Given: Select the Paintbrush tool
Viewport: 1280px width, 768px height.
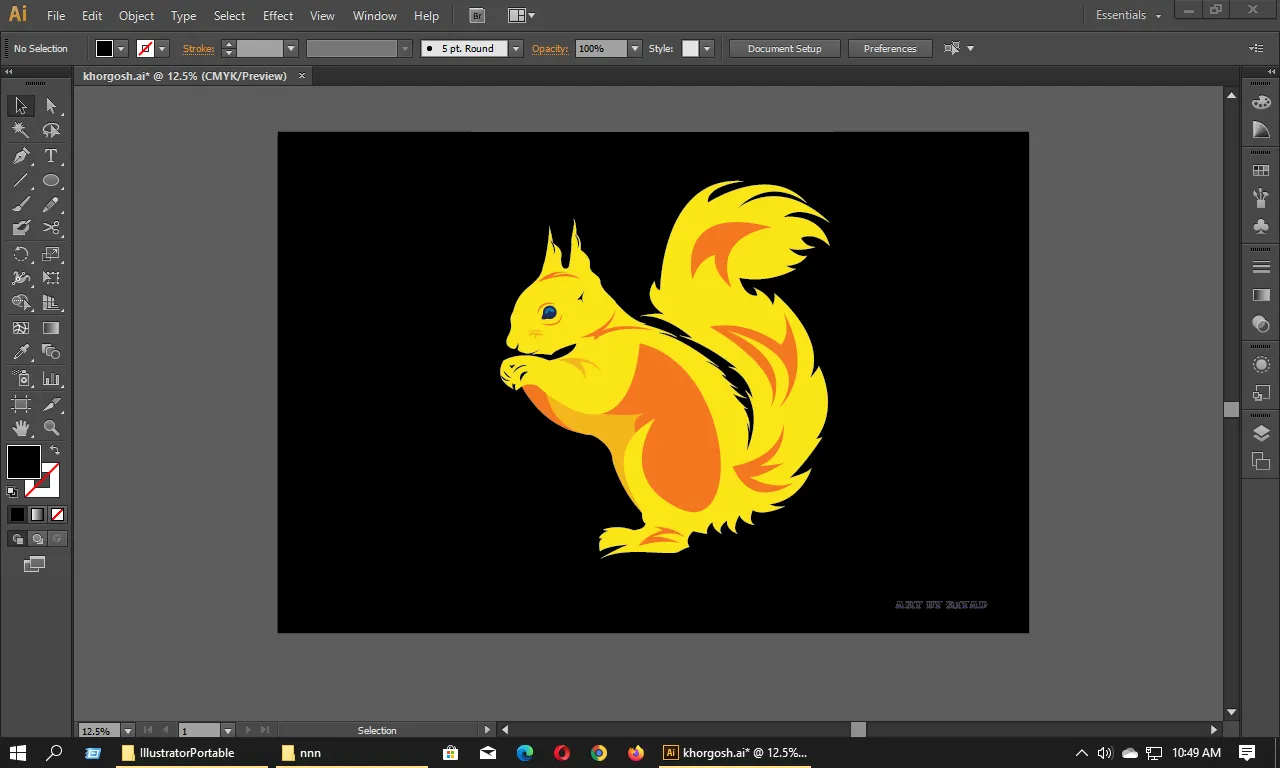Looking at the screenshot, I should (20, 205).
